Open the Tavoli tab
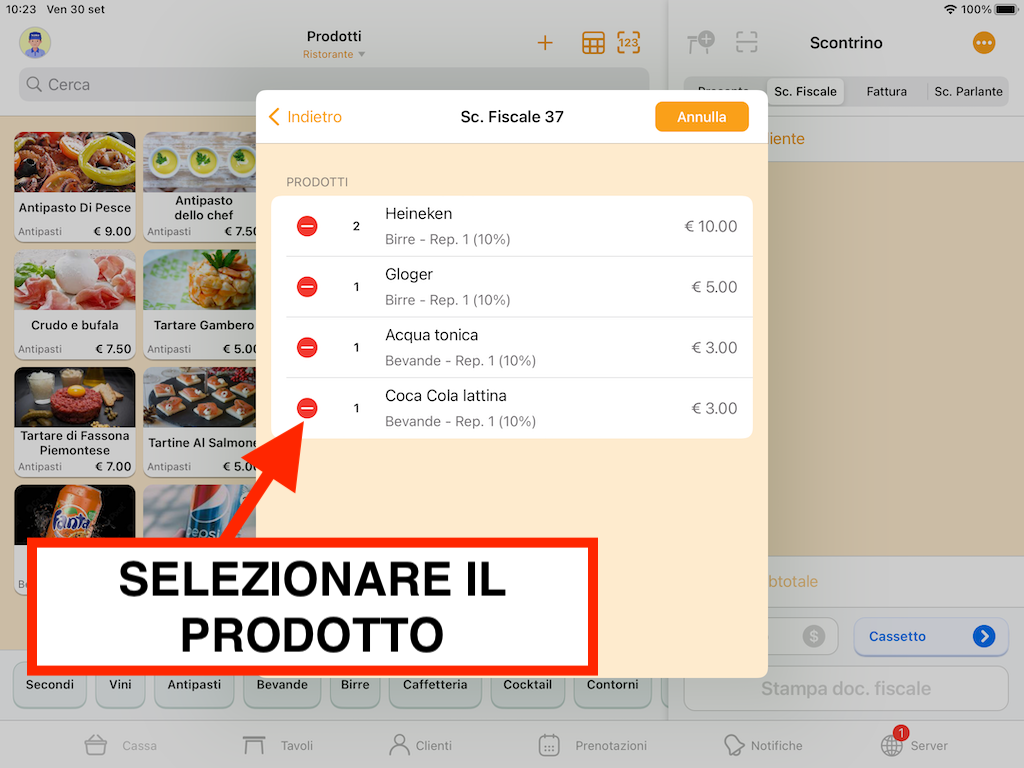Image resolution: width=1024 pixels, height=768 pixels. point(278,745)
